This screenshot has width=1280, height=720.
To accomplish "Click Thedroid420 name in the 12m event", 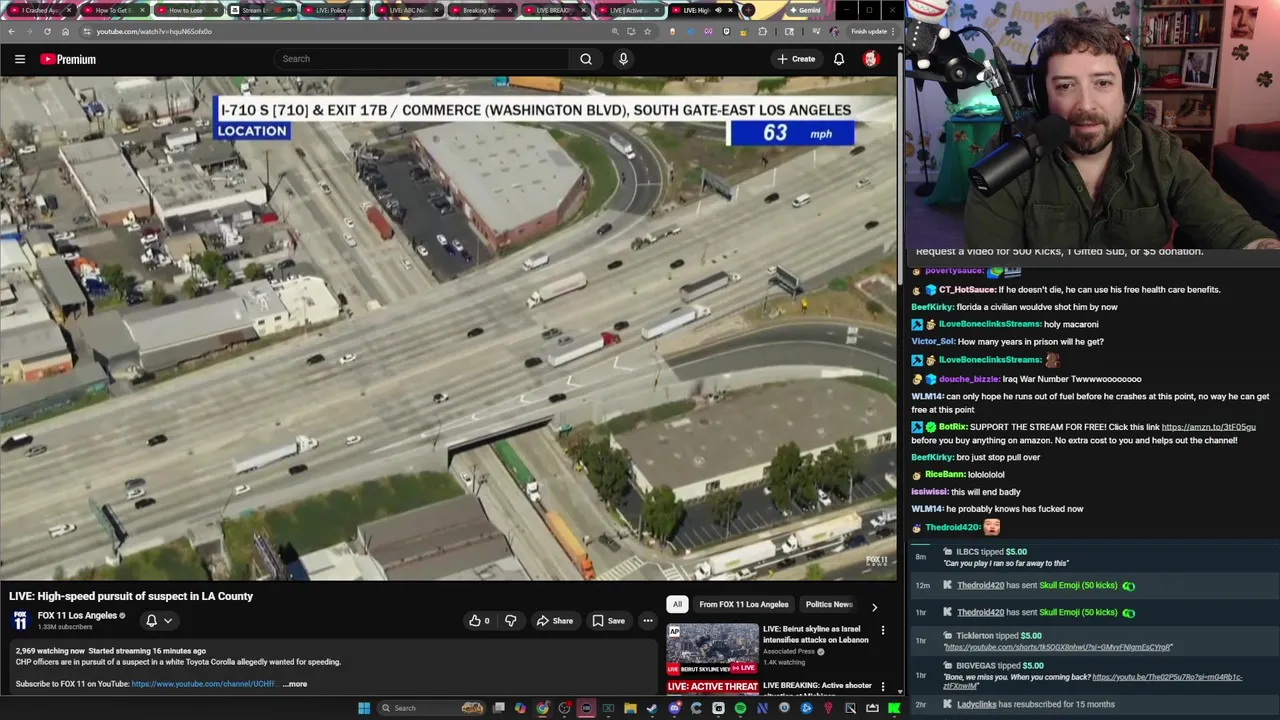I will 980,585.
